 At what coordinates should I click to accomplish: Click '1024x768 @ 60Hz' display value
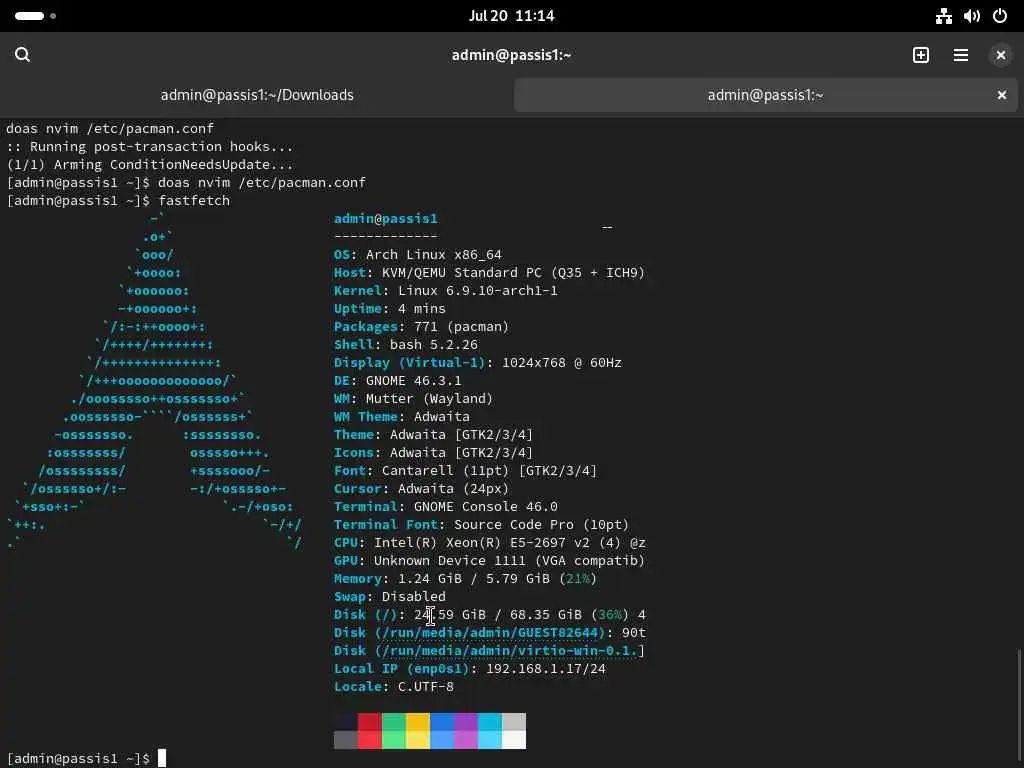pos(562,362)
